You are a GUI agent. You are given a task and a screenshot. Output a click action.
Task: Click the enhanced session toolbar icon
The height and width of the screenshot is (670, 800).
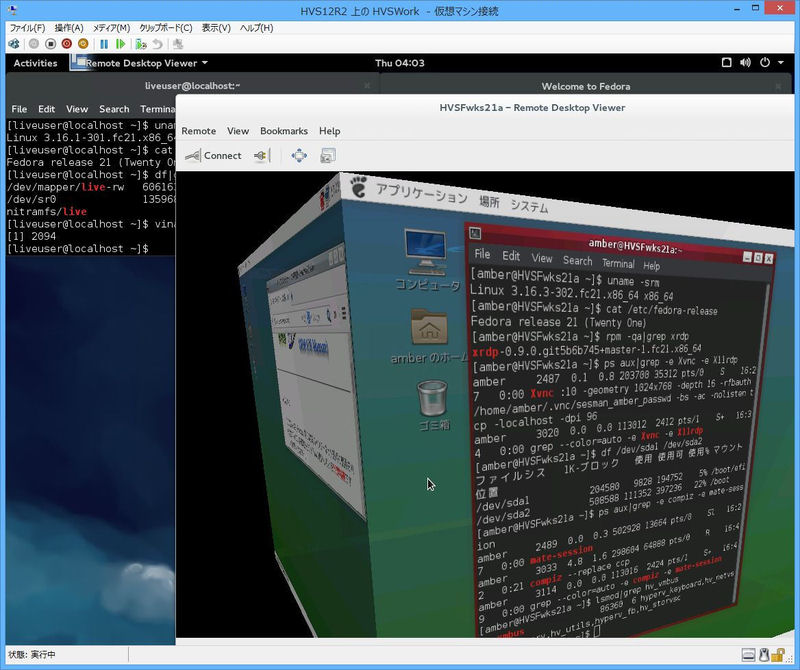[178, 44]
